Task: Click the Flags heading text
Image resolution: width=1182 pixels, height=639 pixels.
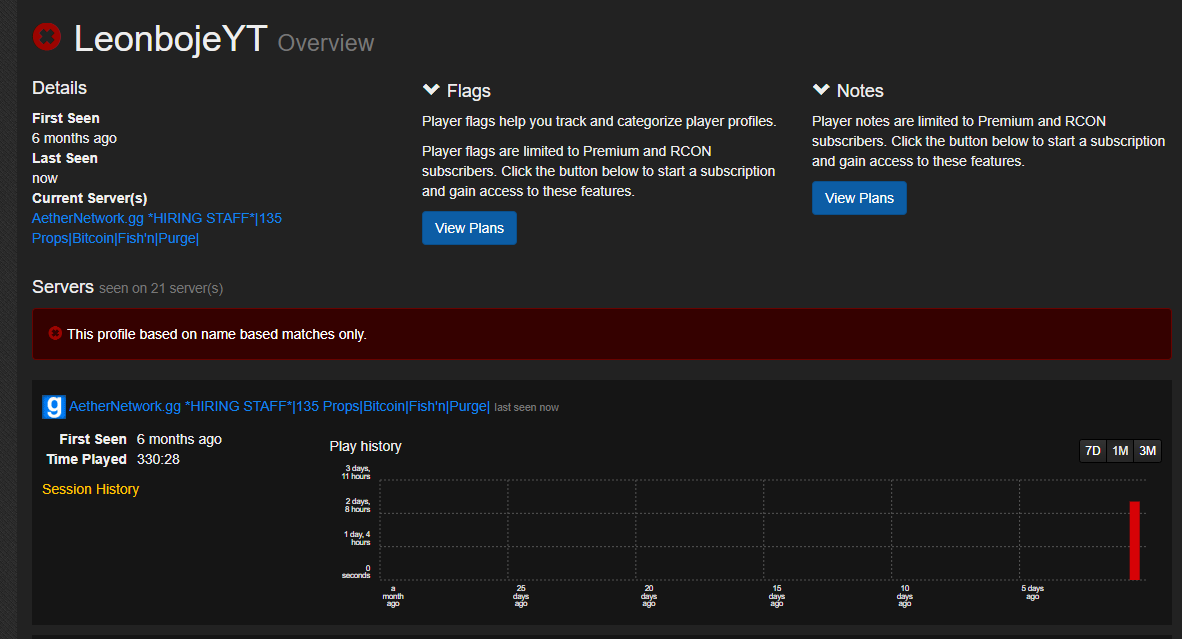Action: (468, 91)
